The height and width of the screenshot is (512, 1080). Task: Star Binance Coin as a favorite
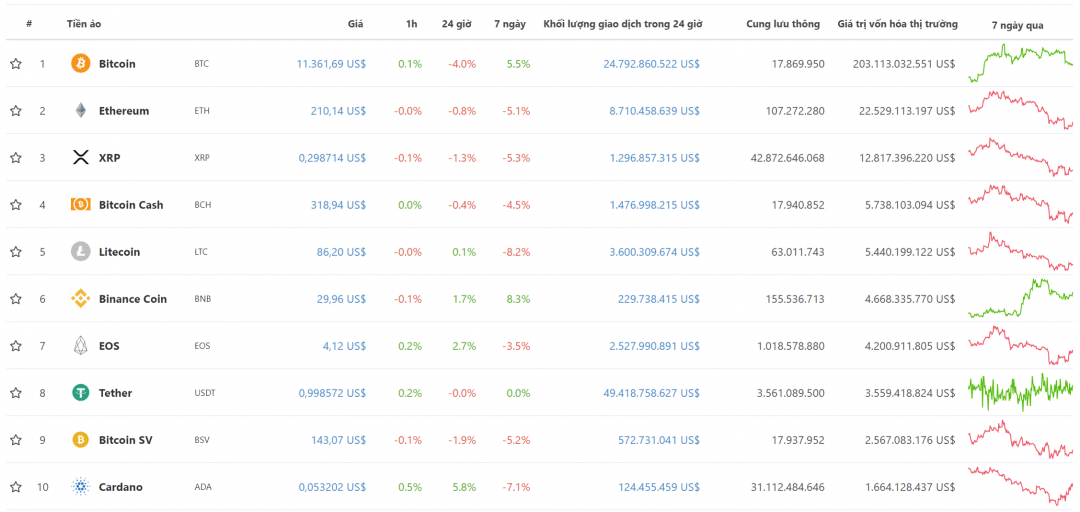click(16, 298)
